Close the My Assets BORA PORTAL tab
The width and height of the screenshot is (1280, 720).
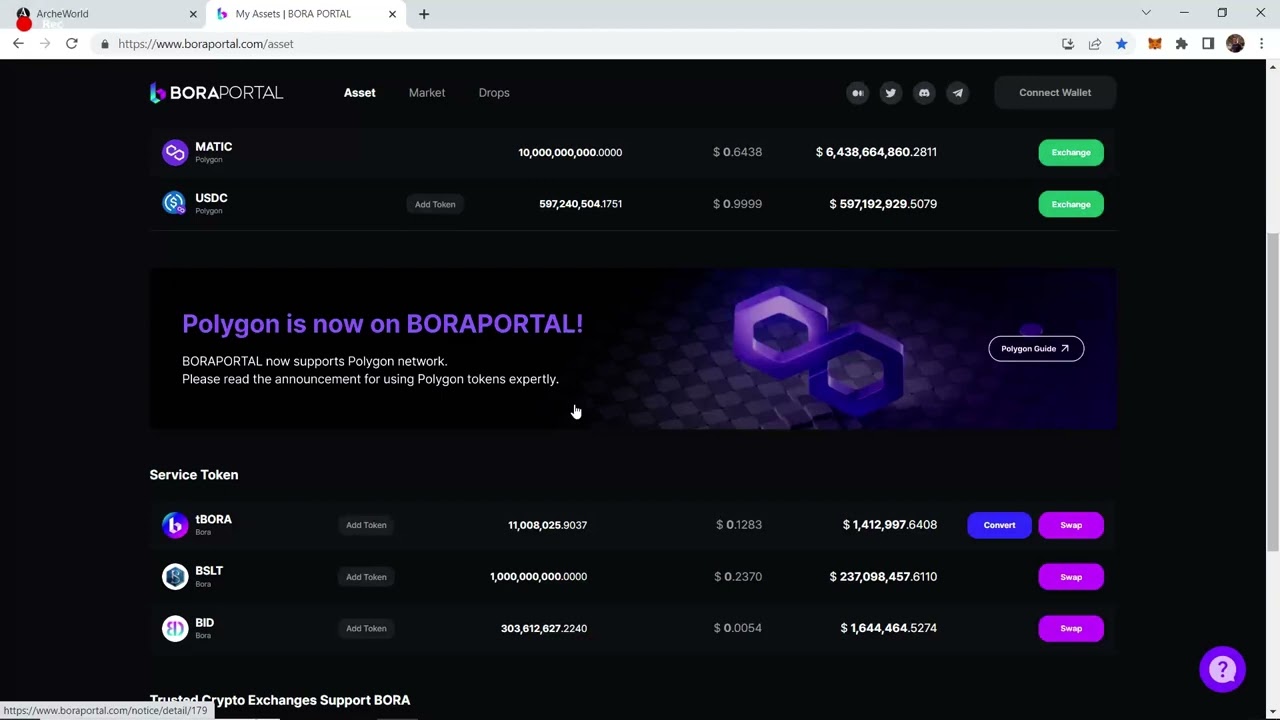coord(392,14)
